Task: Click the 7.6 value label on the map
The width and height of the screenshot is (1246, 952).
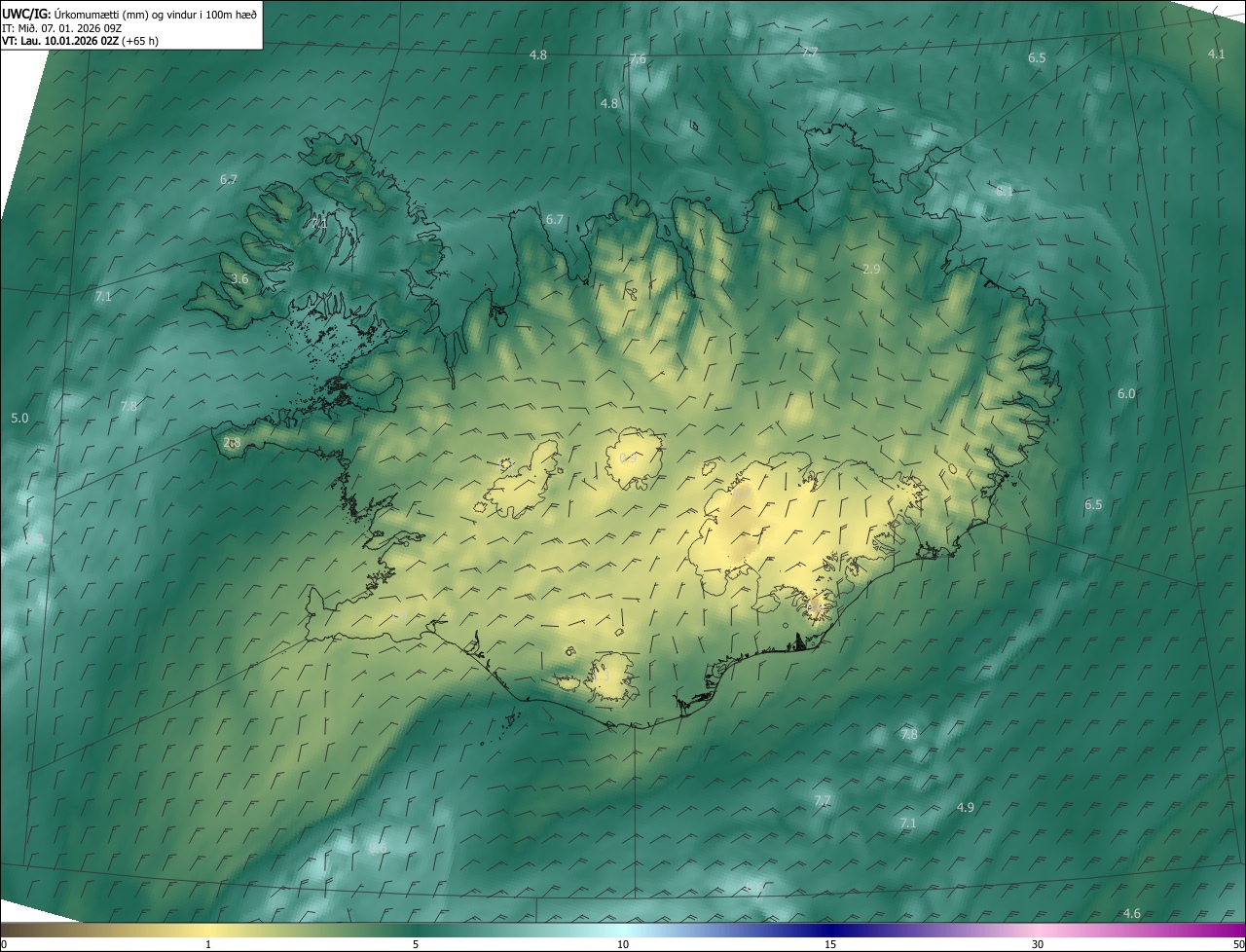Action: [638, 59]
